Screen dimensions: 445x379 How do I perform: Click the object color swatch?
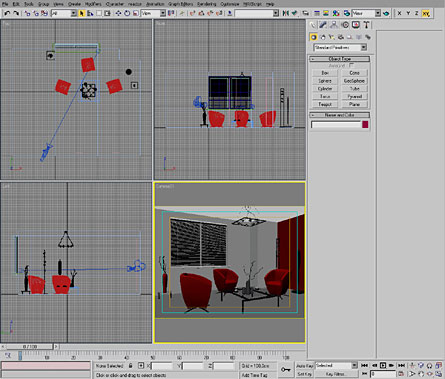(365, 124)
